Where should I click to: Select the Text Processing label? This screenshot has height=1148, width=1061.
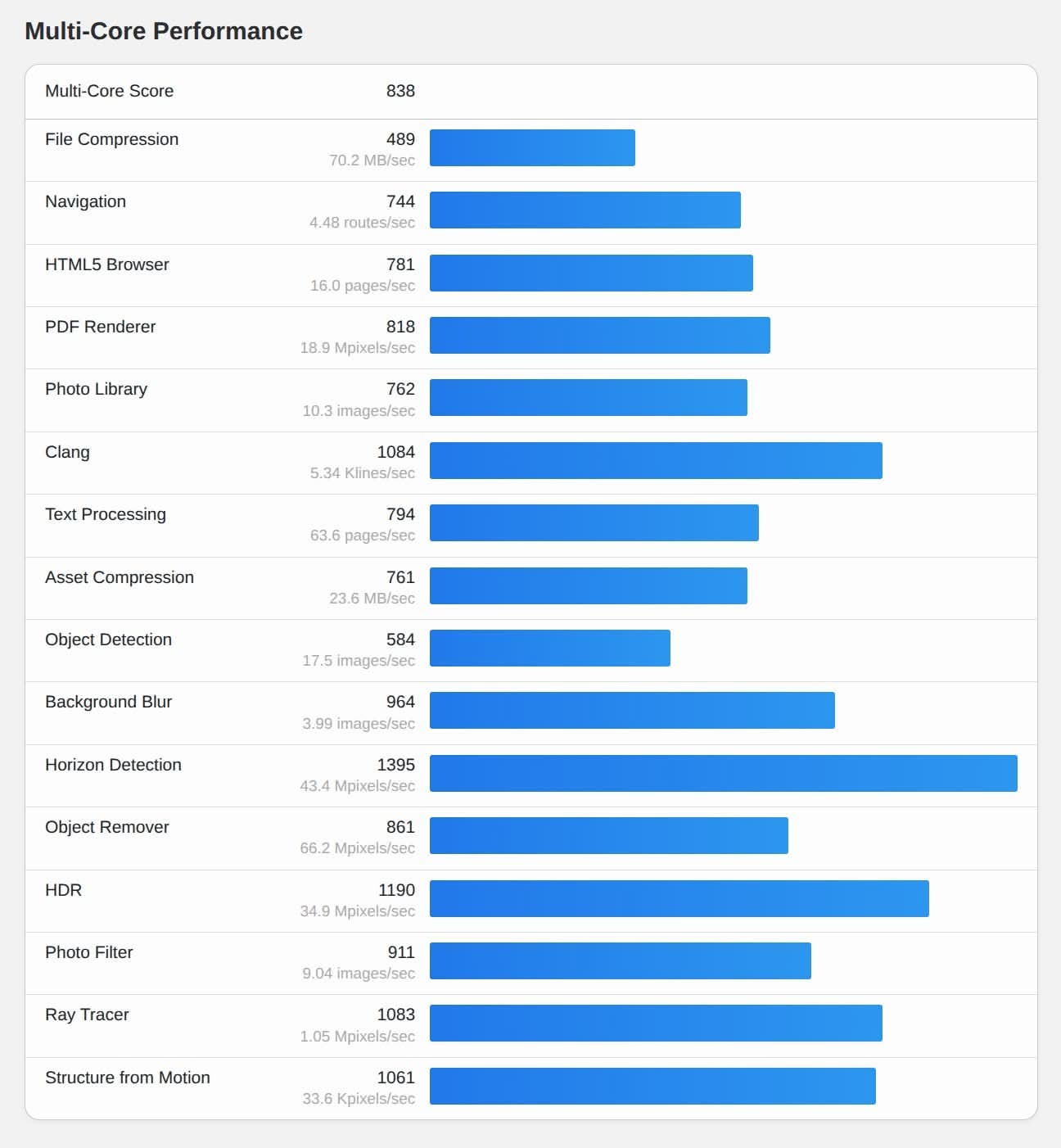(x=106, y=514)
